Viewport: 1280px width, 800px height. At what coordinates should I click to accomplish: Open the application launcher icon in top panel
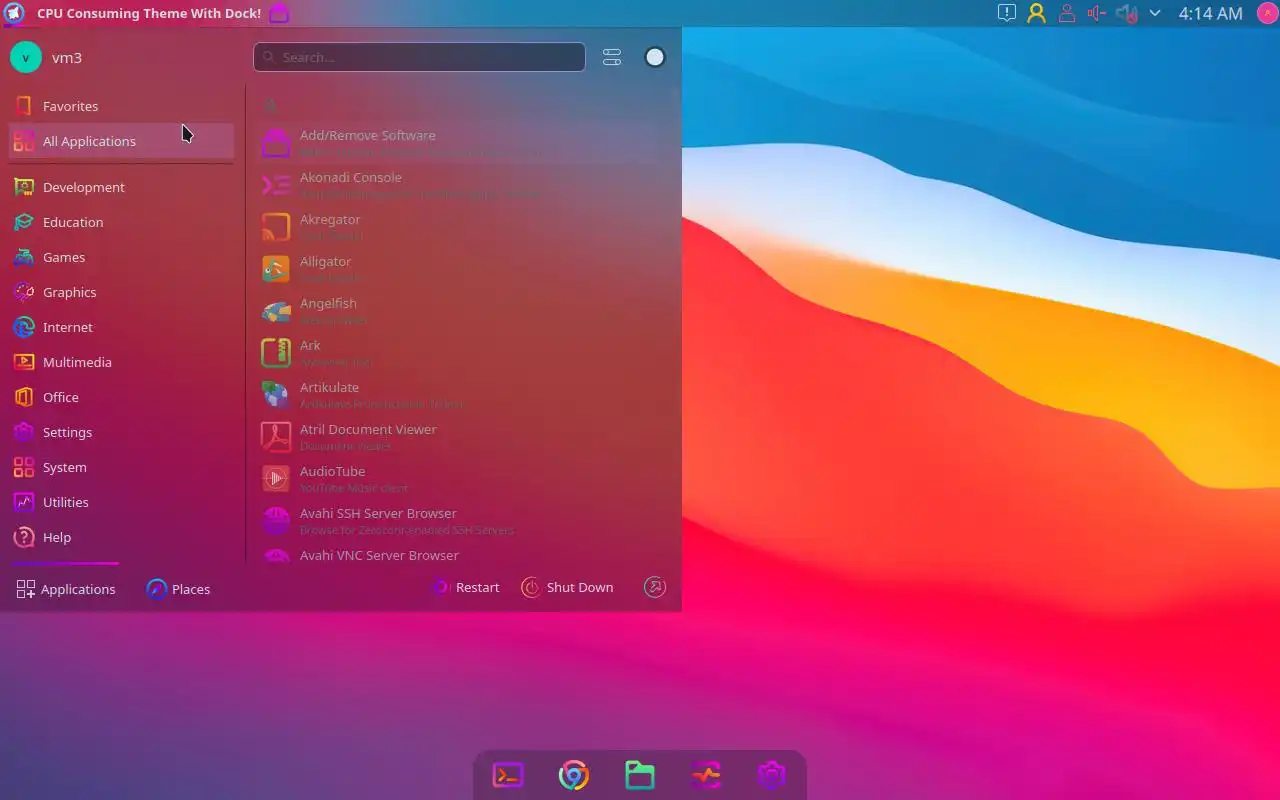point(14,13)
